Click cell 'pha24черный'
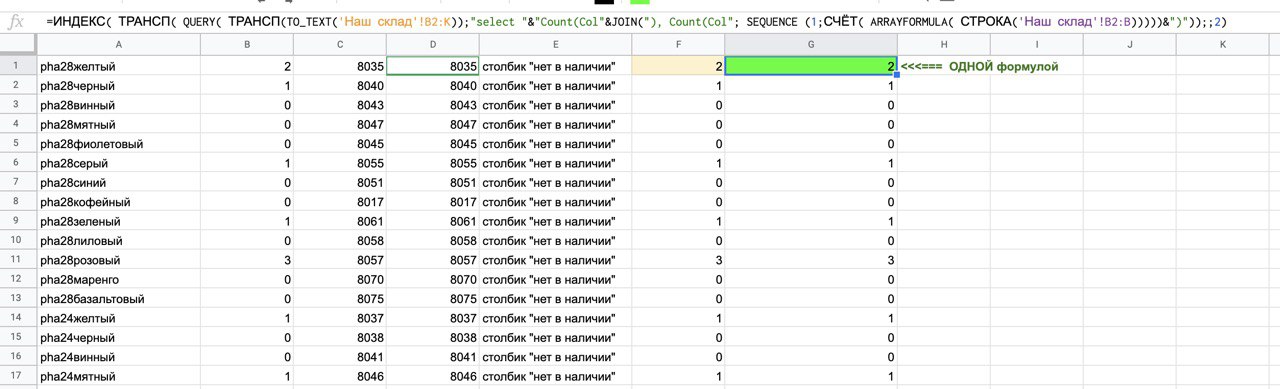The image size is (1280, 389). [x=119, y=337]
